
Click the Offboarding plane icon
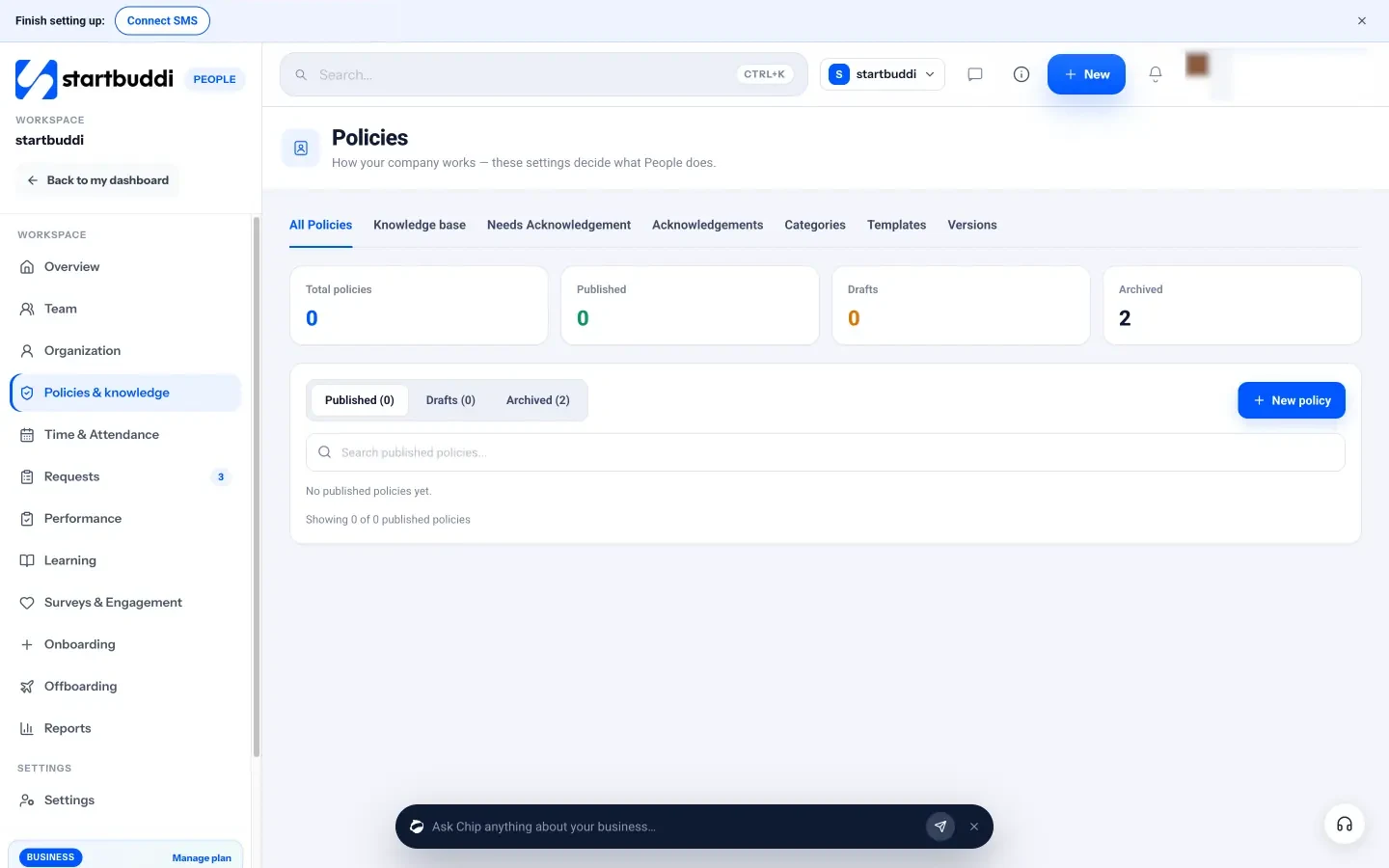(x=27, y=687)
